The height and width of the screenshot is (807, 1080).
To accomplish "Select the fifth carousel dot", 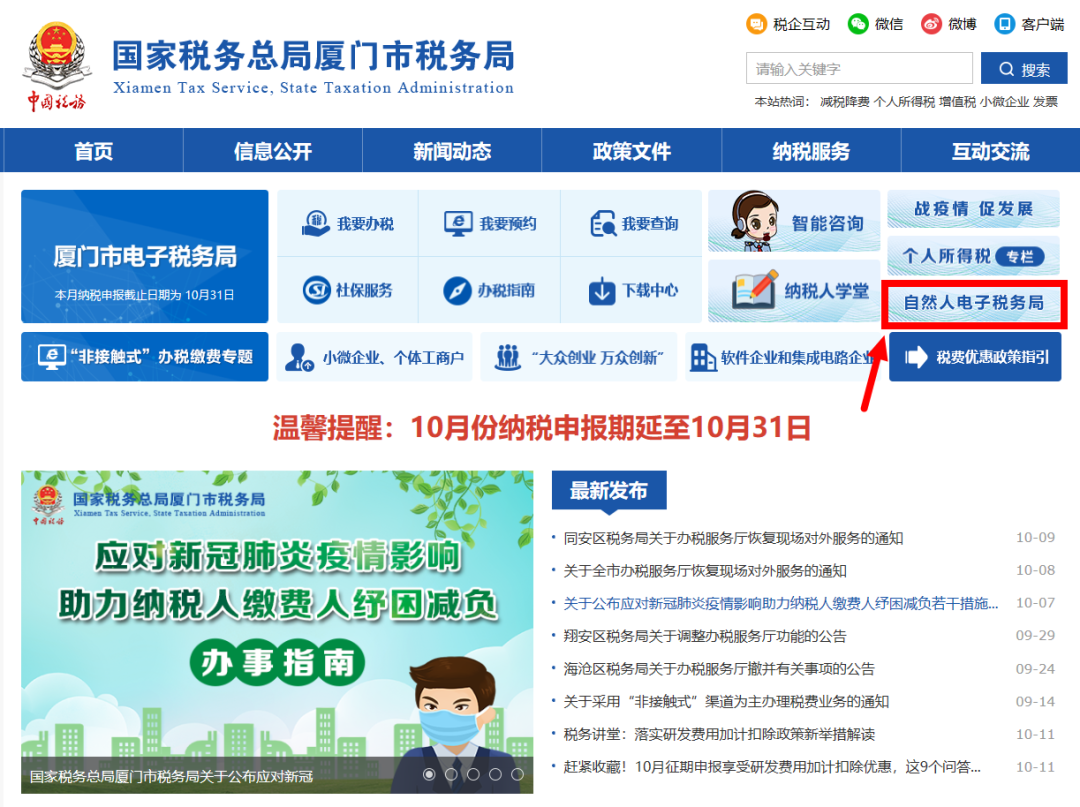I will click(x=517, y=775).
